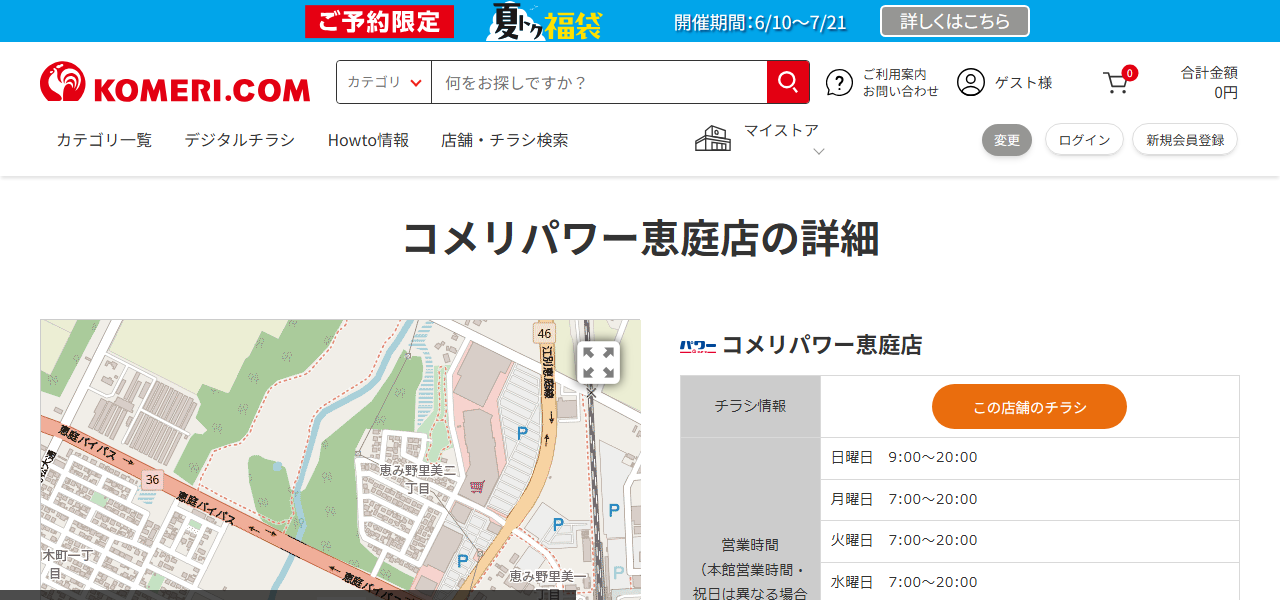The width and height of the screenshot is (1280, 600).
Task: Click the store cart marker on map
Action: [478, 487]
